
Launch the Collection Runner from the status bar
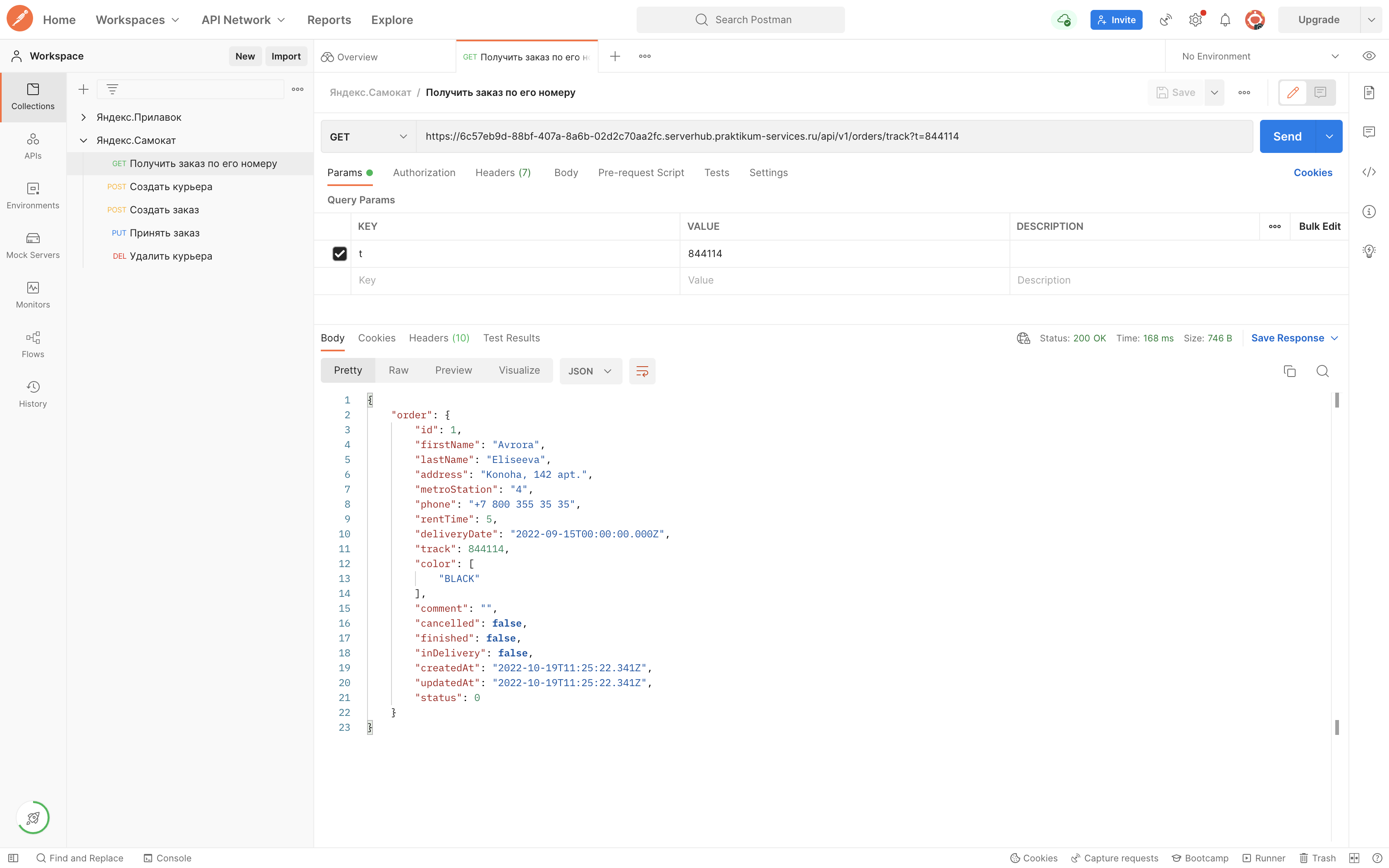click(1265, 858)
